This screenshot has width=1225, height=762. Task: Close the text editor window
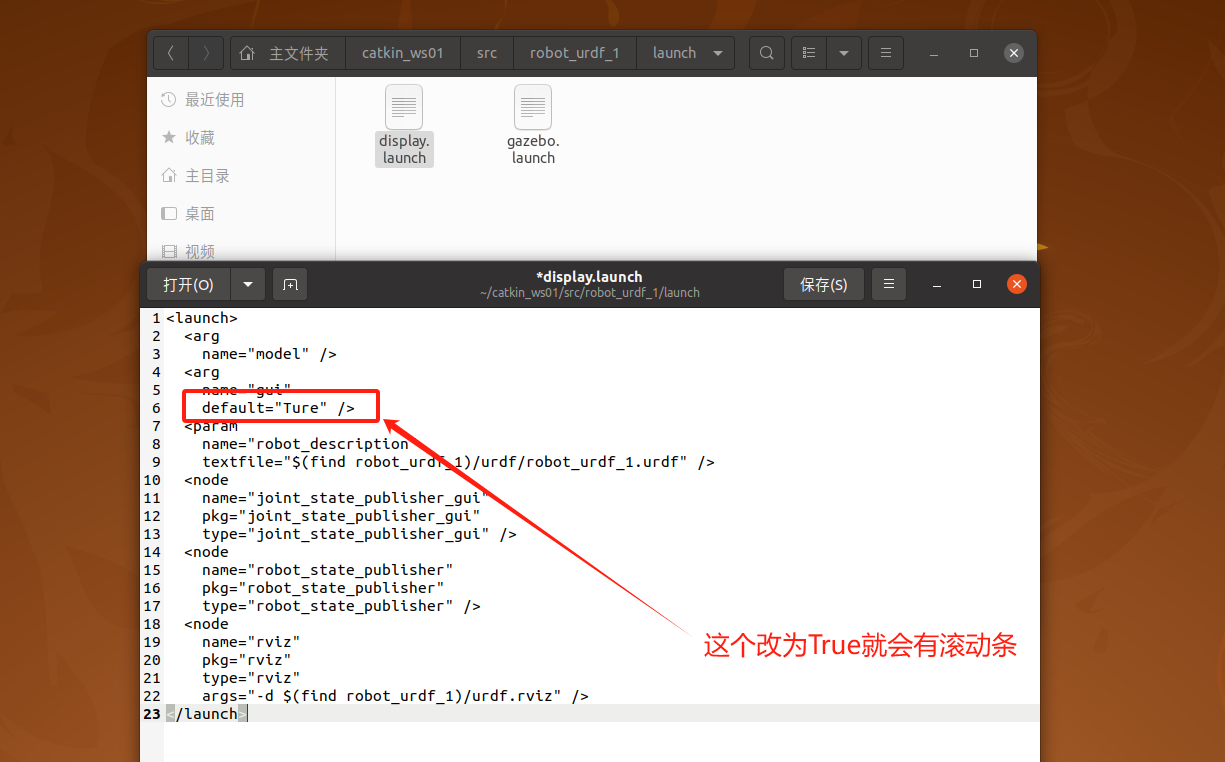1017,285
